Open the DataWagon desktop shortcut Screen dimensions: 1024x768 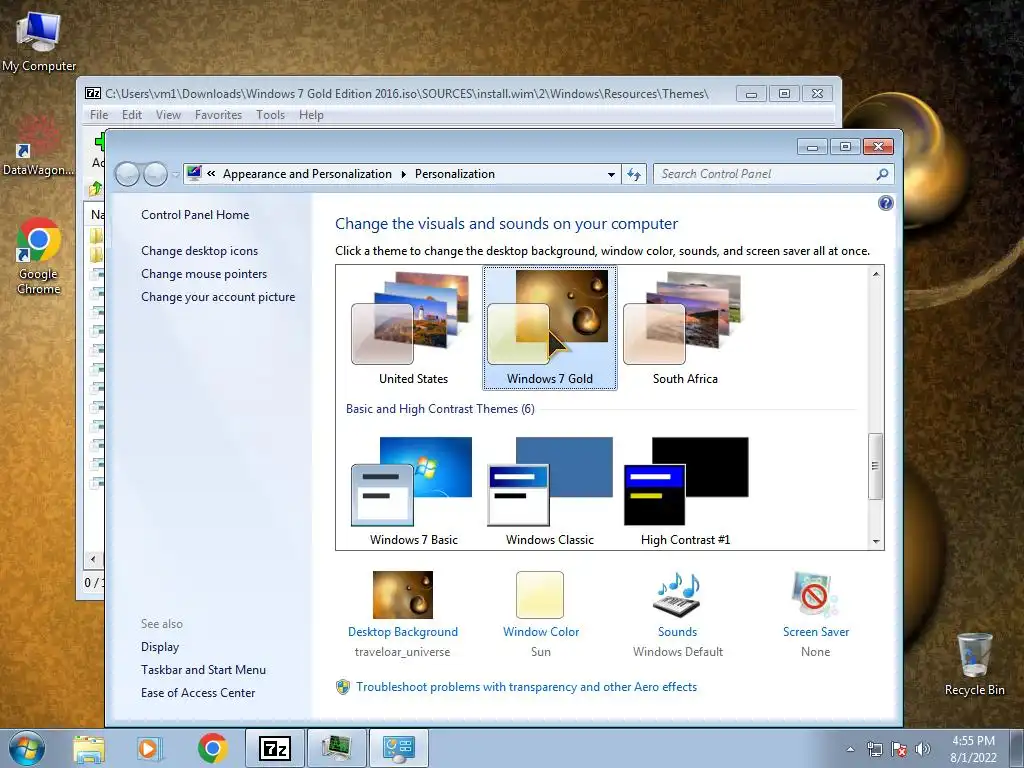[x=38, y=147]
